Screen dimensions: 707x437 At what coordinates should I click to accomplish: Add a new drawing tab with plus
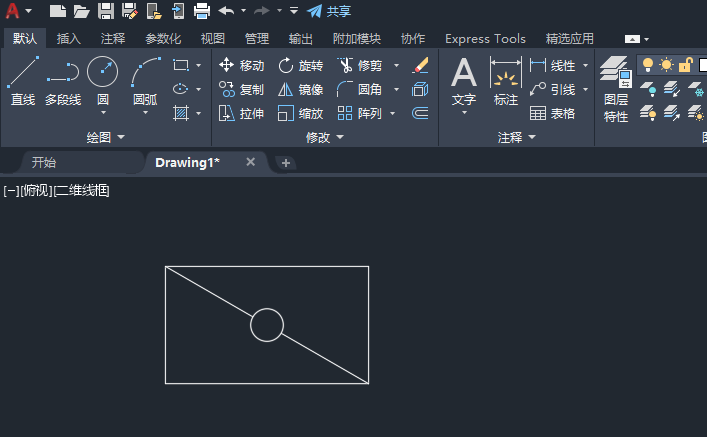[x=285, y=163]
